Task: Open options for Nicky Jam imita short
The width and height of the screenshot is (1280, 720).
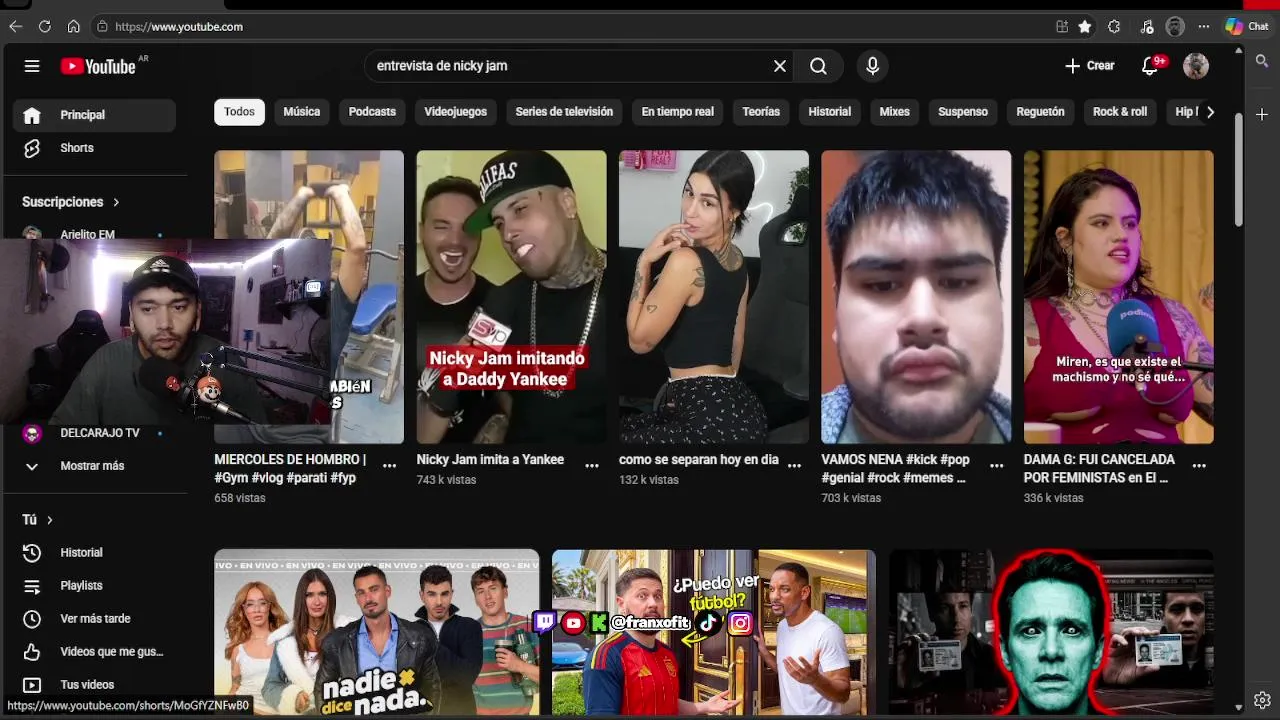Action: point(592,466)
